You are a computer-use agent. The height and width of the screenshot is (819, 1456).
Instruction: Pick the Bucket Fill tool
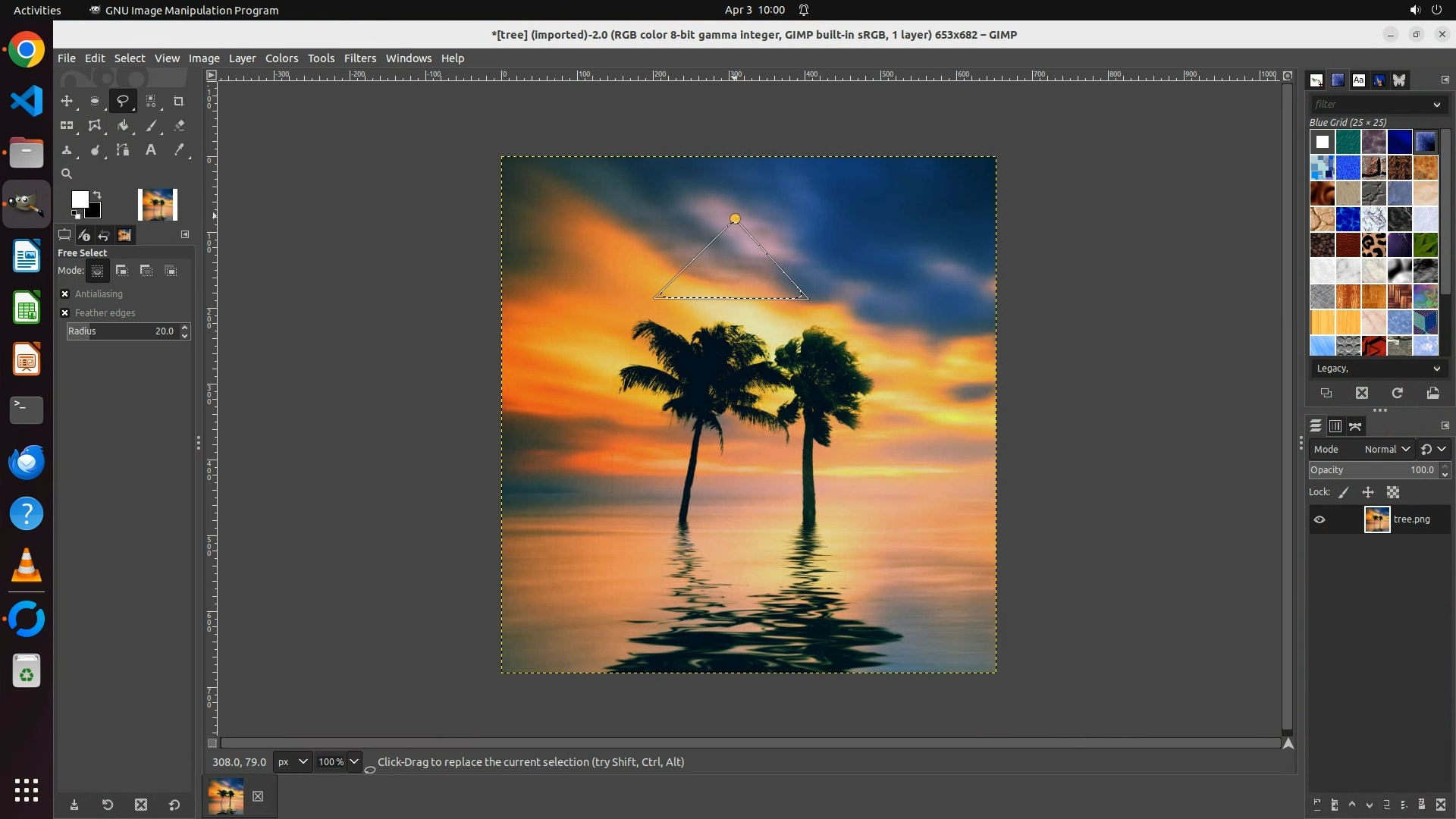click(x=123, y=126)
